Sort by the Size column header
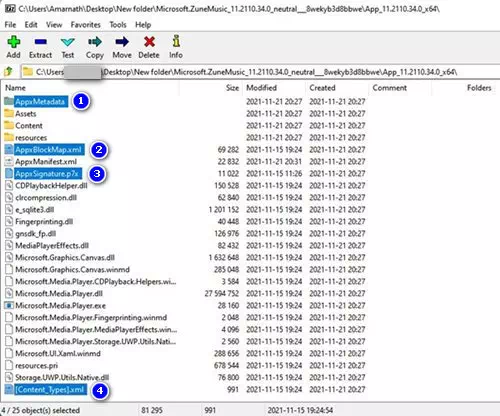 click(232, 88)
